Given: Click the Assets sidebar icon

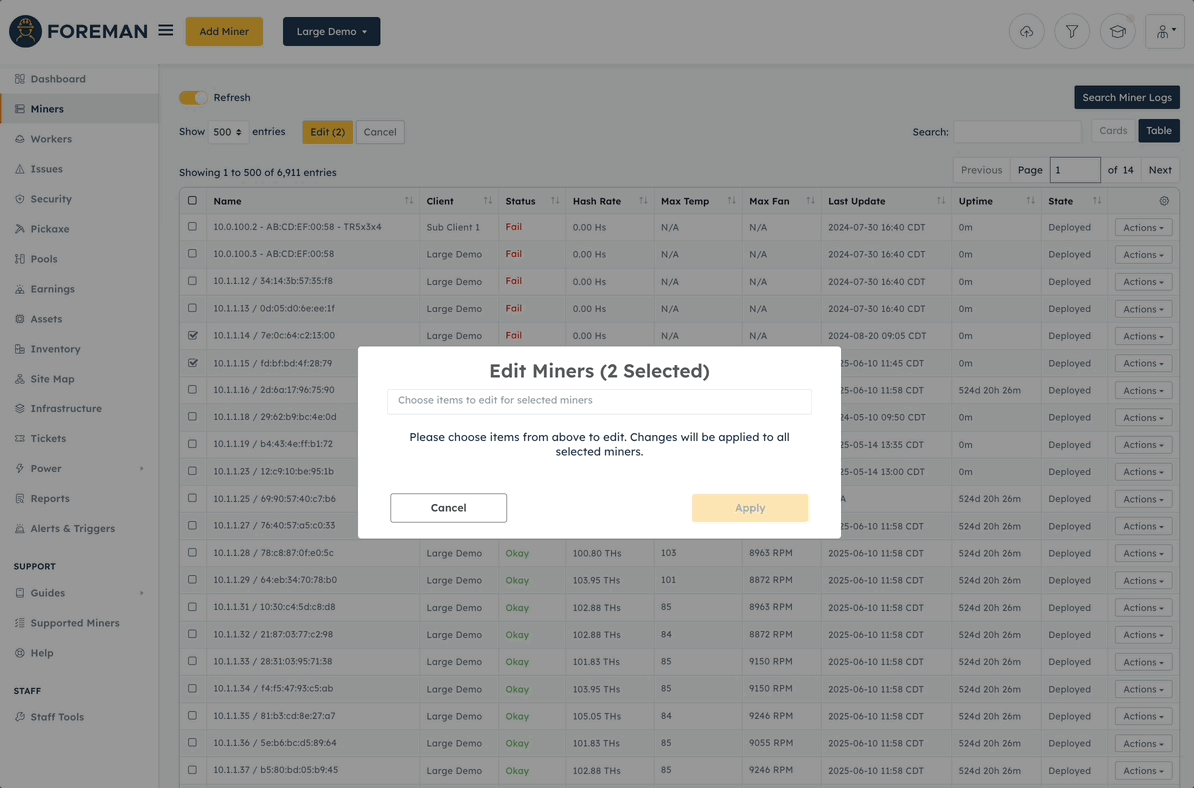Looking at the screenshot, I should (x=20, y=319).
